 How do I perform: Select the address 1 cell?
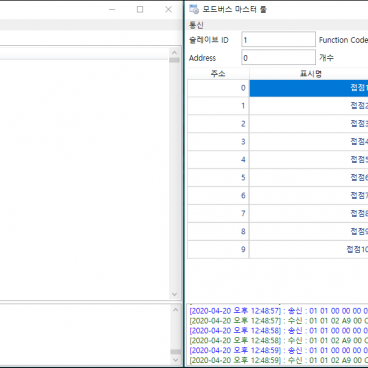(218, 106)
